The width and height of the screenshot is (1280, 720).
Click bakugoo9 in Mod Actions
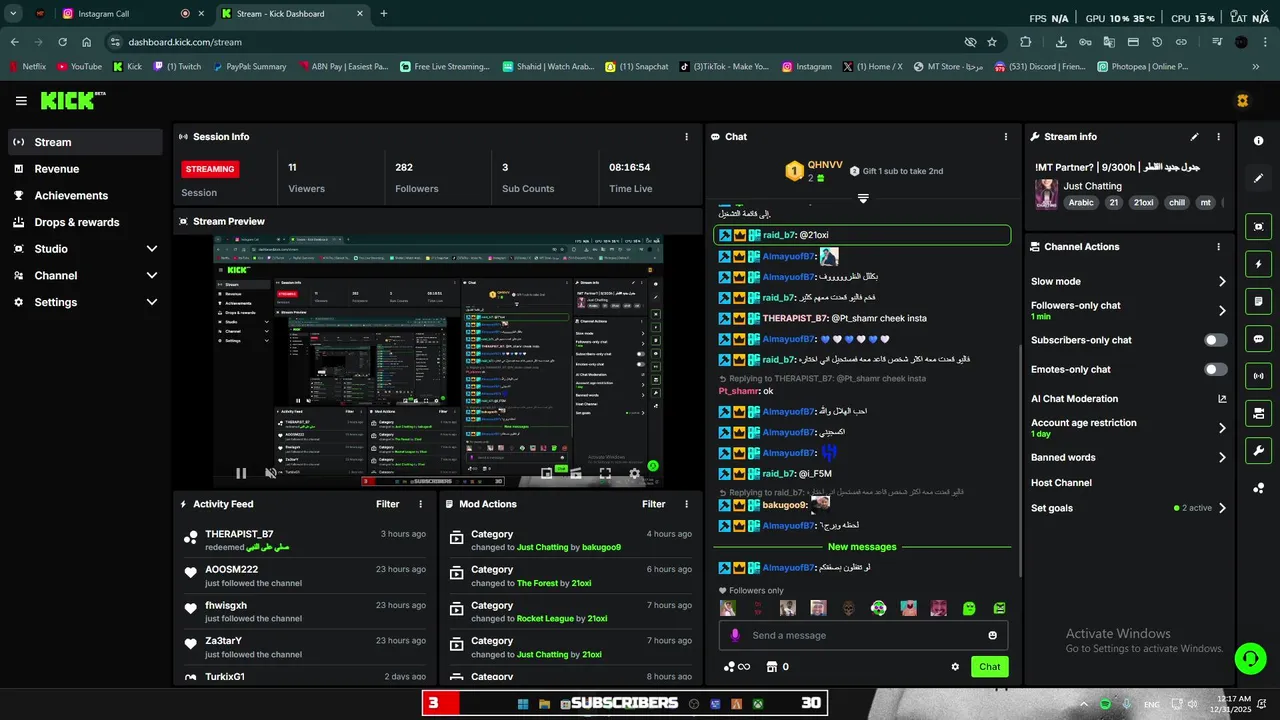tap(602, 547)
